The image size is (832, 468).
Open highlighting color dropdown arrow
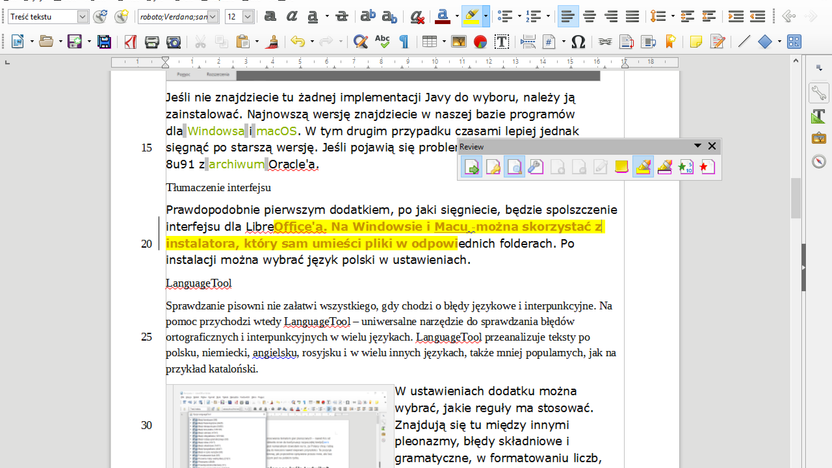pyautogui.click(x=486, y=16)
